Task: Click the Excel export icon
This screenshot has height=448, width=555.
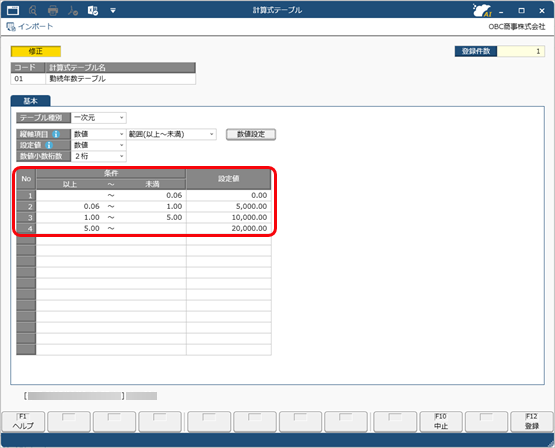Action: (93, 11)
